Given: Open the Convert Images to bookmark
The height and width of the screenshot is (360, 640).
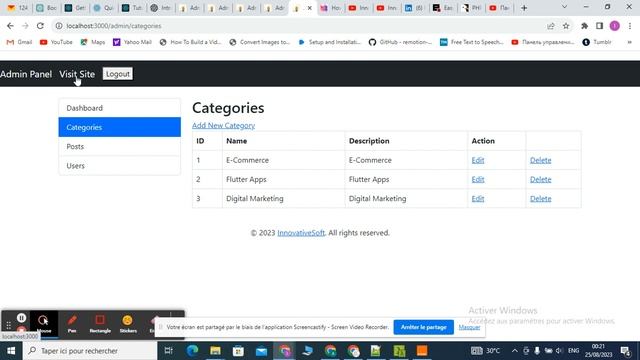Looking at the screenshot, I should coord(260,42).
